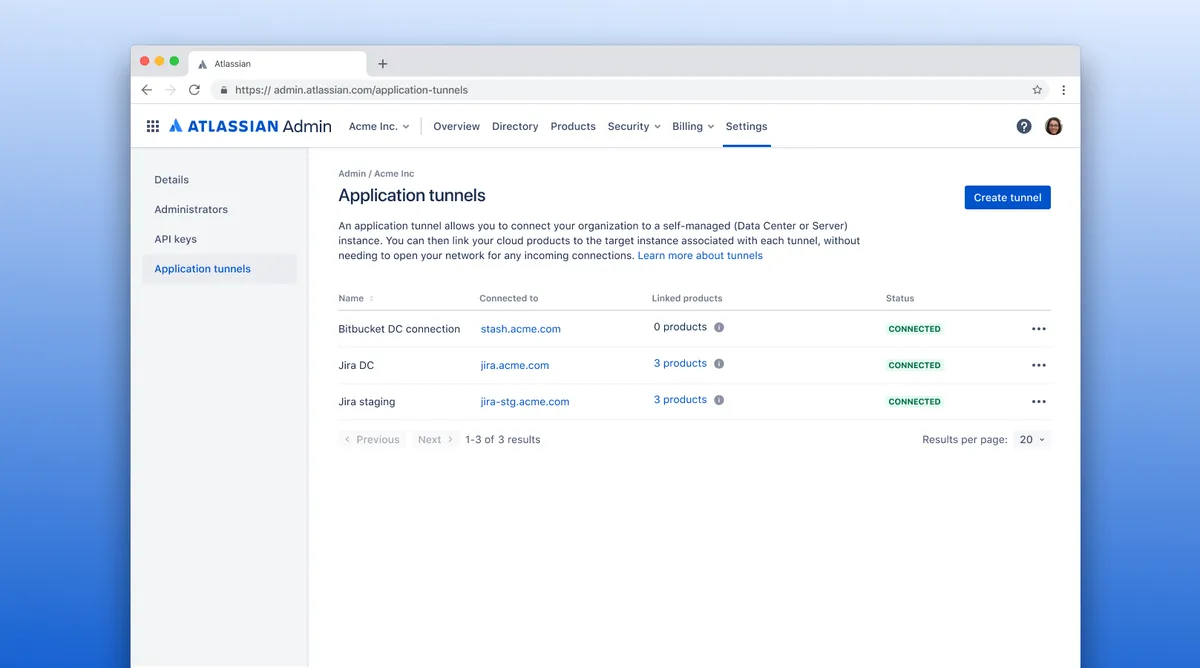
Task: Open more actions for Jira DC
Action: click(1039, 365)
